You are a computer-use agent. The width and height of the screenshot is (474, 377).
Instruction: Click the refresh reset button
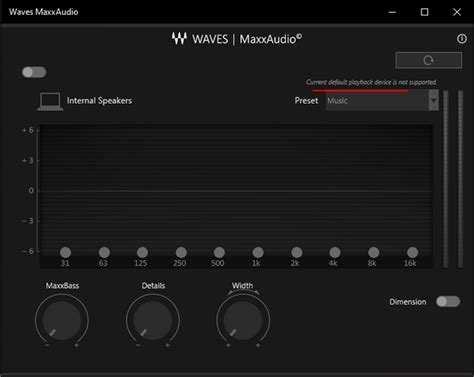tap(429, 60)
